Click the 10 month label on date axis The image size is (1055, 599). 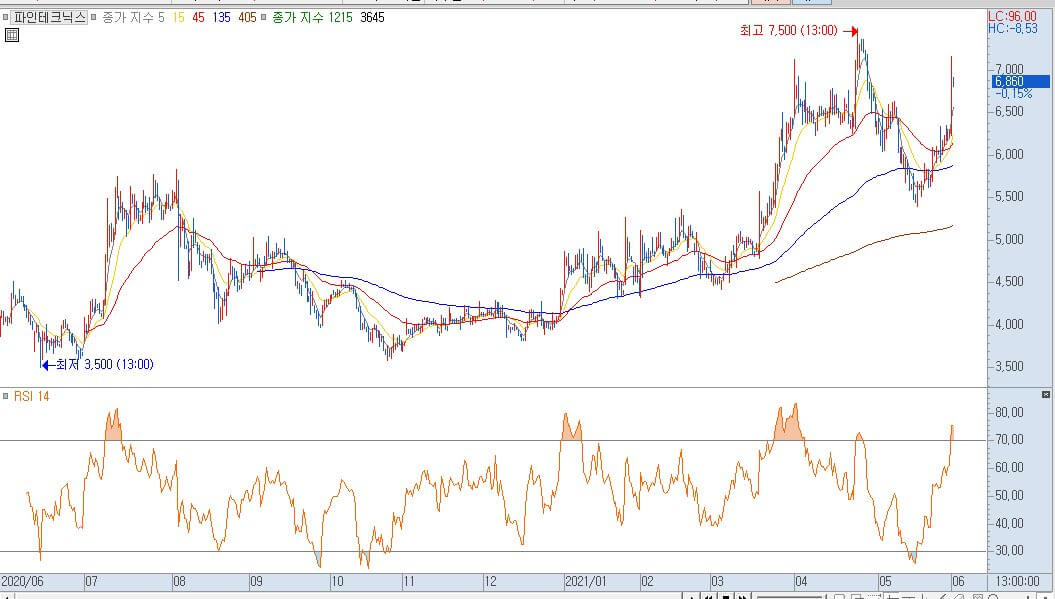point(337,582)
